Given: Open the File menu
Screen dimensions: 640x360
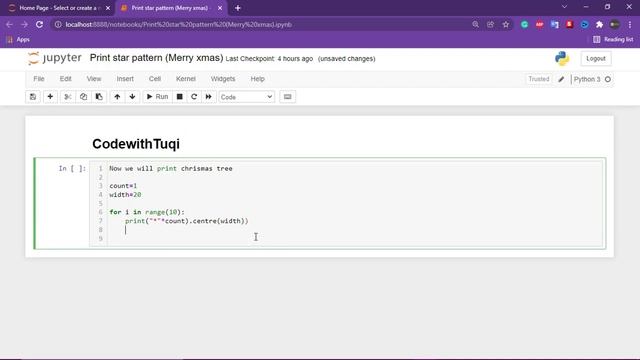Looking at the screenshot, I should pyautogui.click(x=39, y=79).
